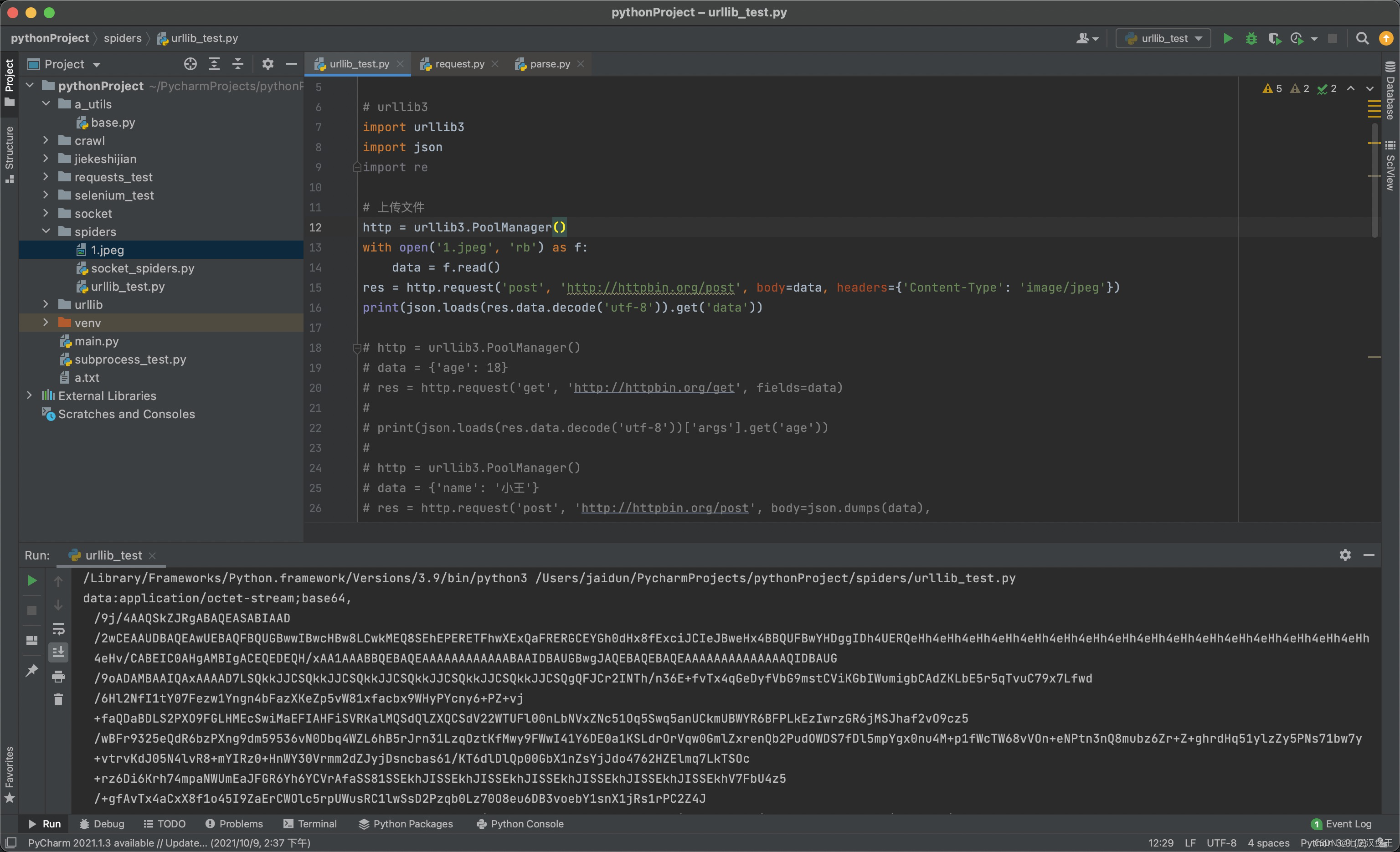
Task: Rerun urllib_test in the Run panel
Action: (32, 580)
